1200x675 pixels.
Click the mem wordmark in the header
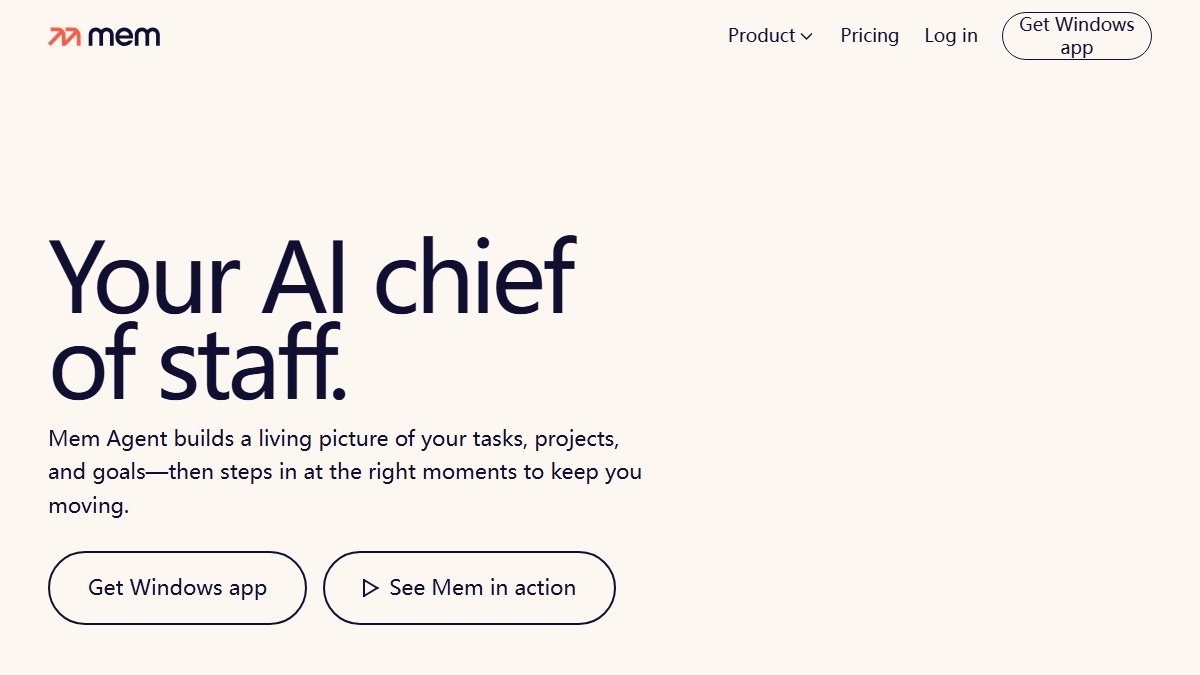[124, 37]
